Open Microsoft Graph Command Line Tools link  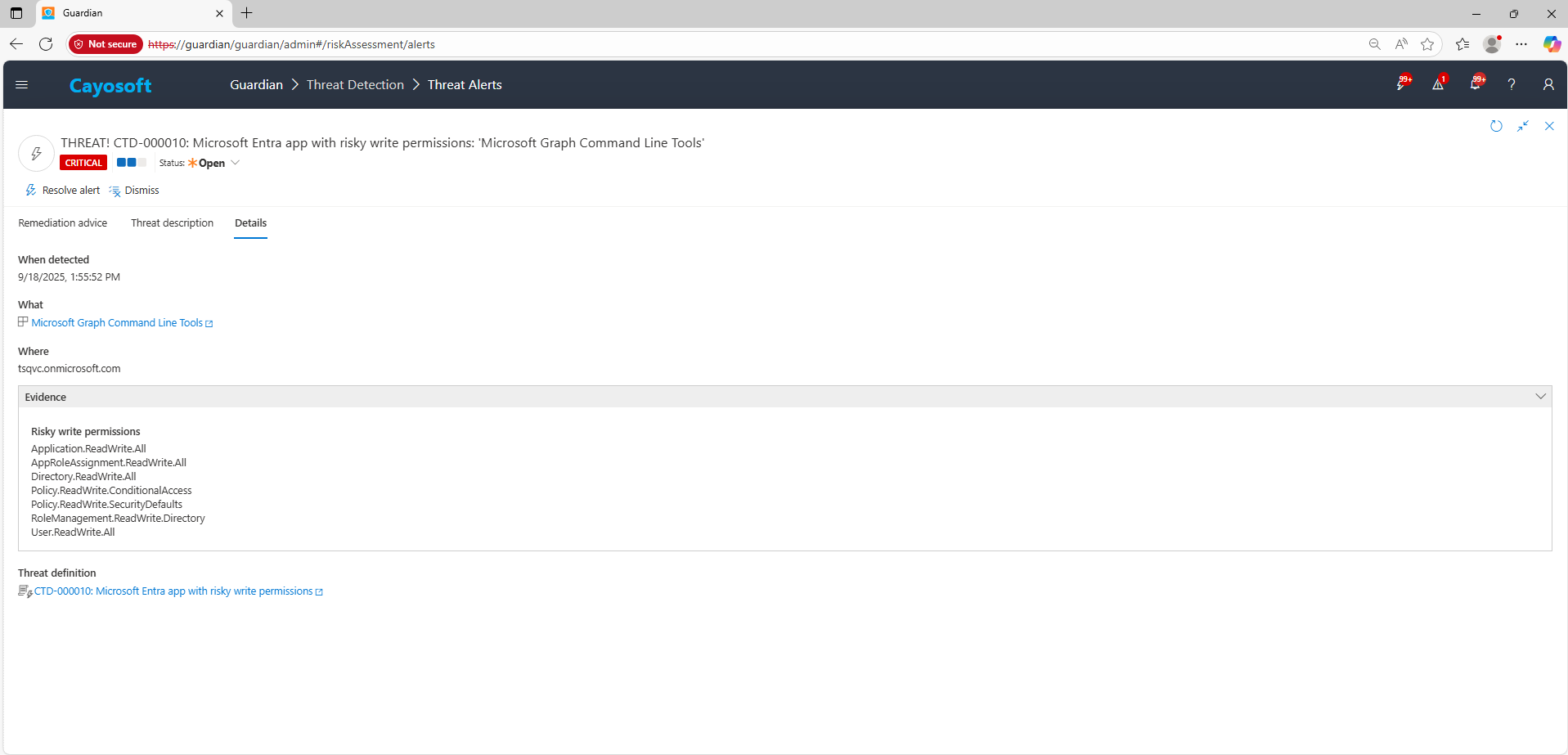click(x=117, y=323)
